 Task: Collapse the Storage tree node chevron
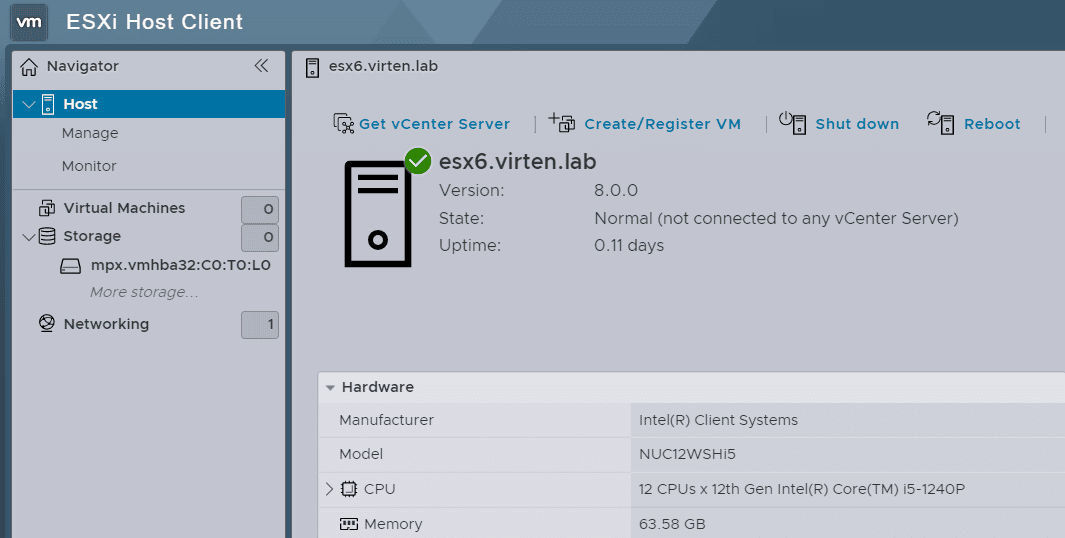[x=29, y=237]
